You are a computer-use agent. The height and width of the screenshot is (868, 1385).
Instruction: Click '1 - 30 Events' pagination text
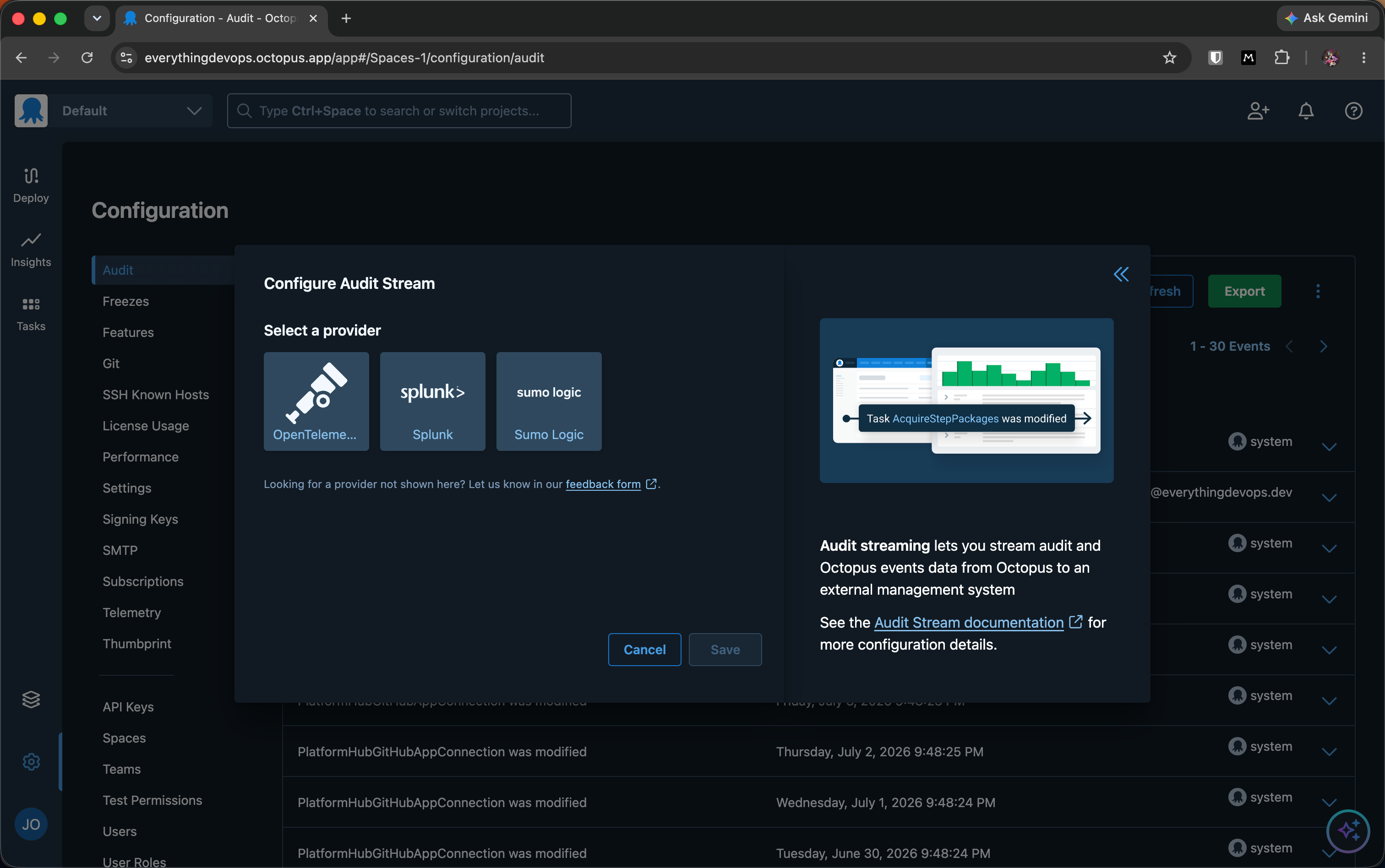click(1229, 346)
